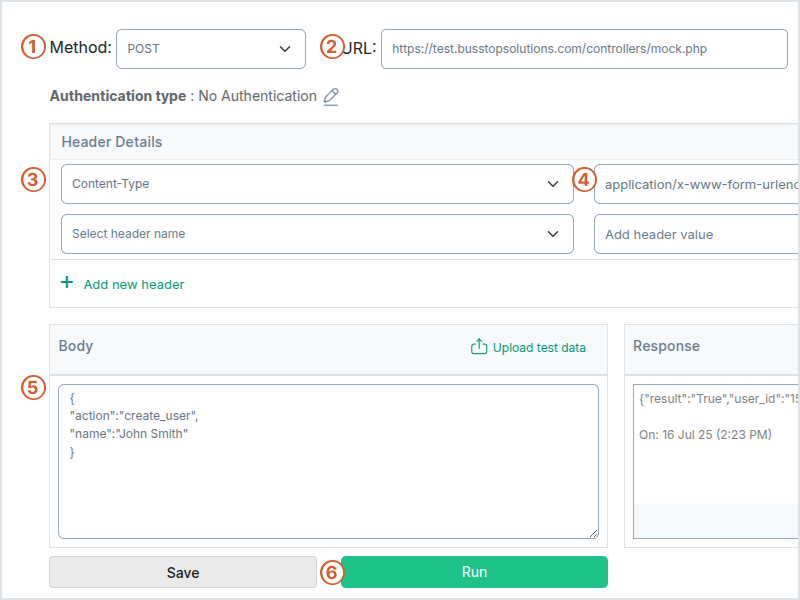Viewport: 800px width, 600px height.
Task: Click the Run button
Action: (474, 571)
